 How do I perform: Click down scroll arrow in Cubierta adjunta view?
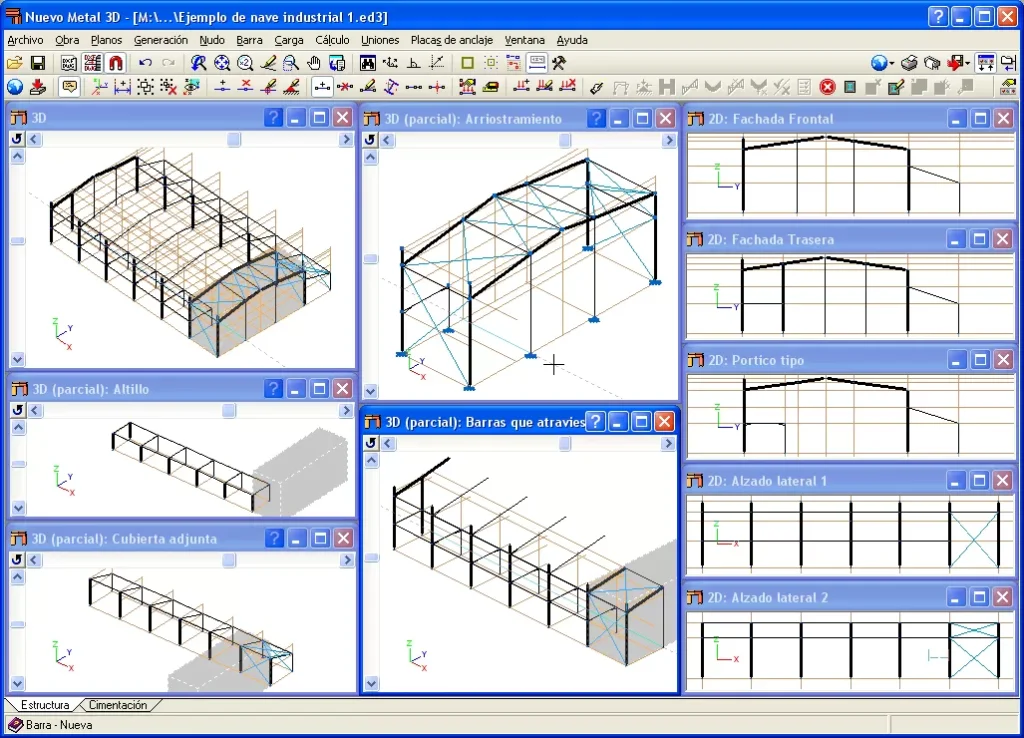coord(18,683)
